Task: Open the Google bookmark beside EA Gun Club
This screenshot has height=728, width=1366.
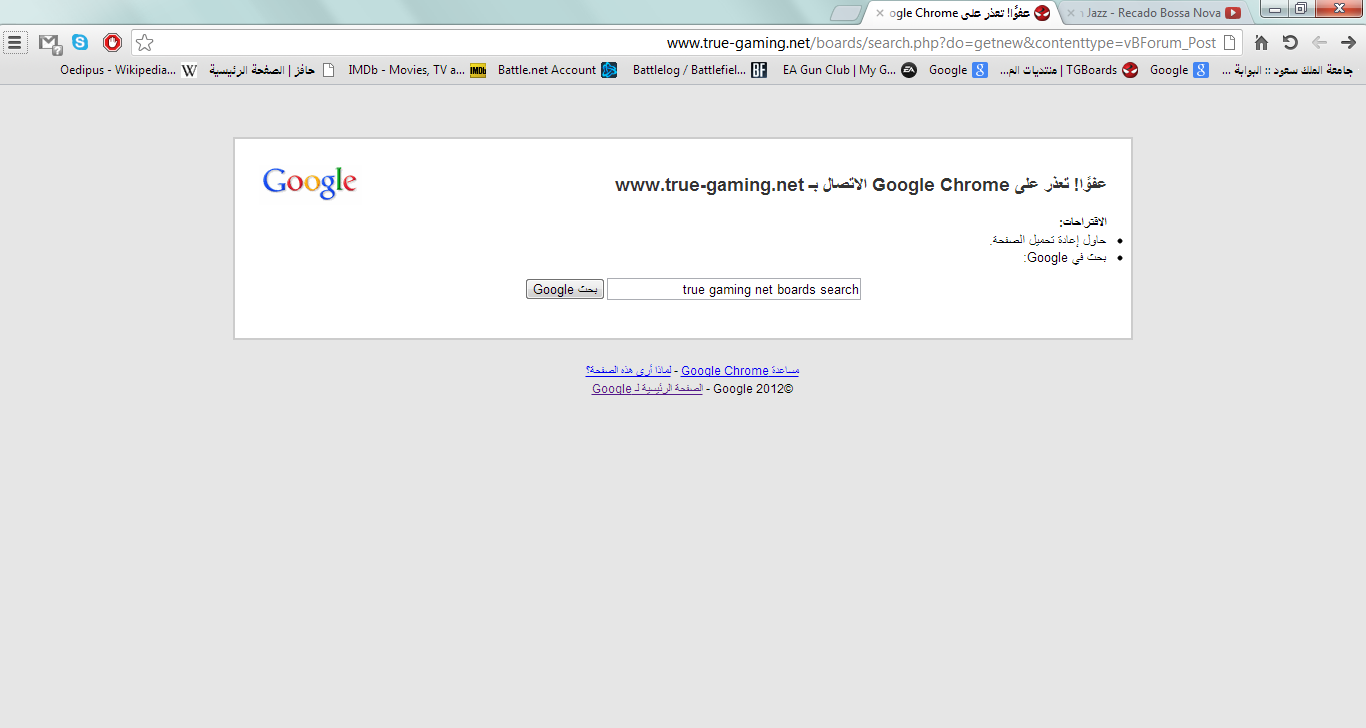Action: click(958, 70)
